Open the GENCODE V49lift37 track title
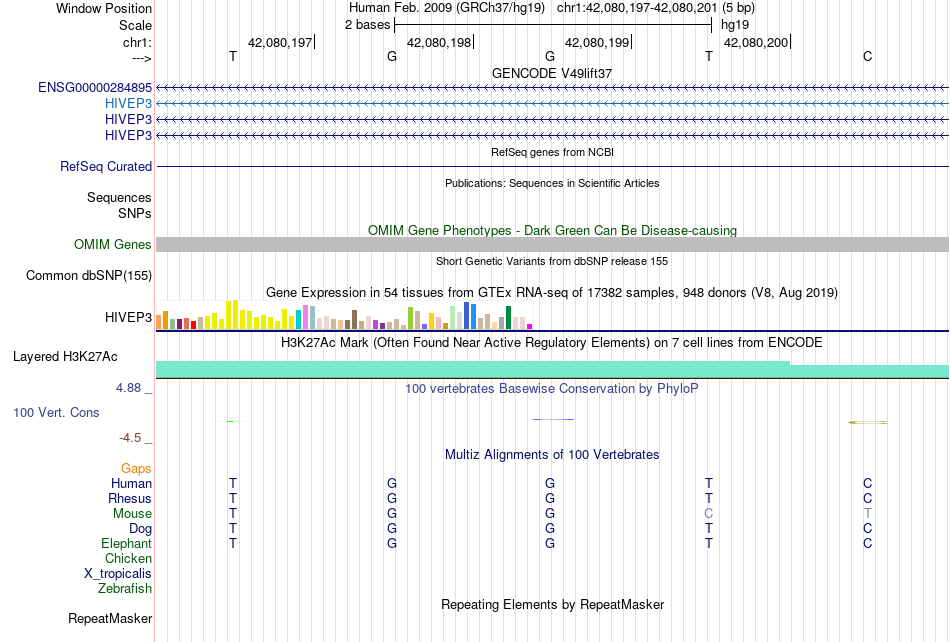950x642 pixels. click(552, 73)
